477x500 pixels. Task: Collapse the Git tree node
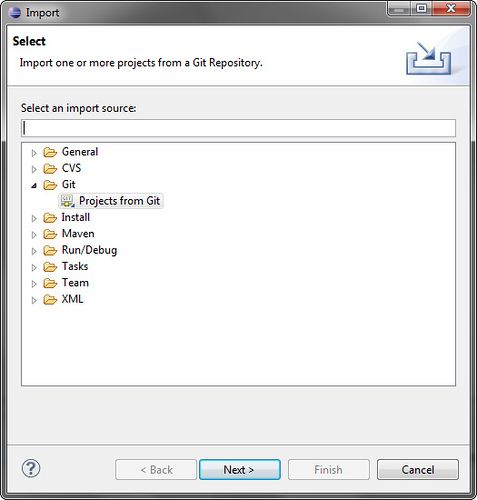(x=34, y=186)
